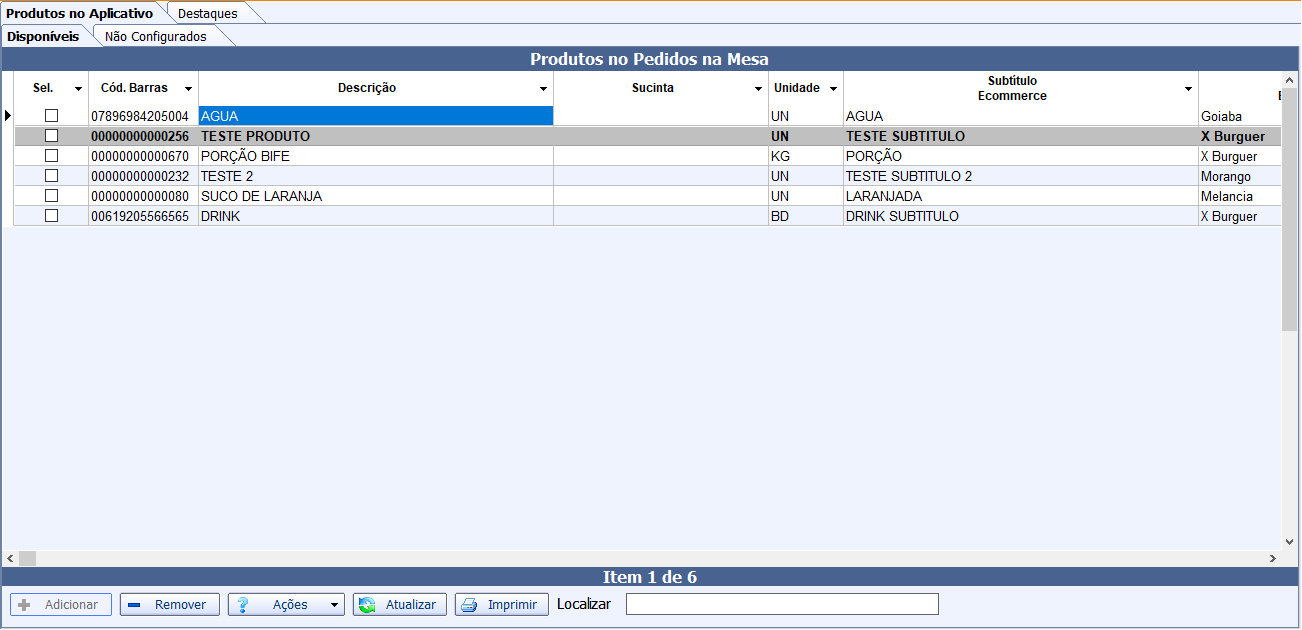Check the box for AGUA product

coord(51,116)
